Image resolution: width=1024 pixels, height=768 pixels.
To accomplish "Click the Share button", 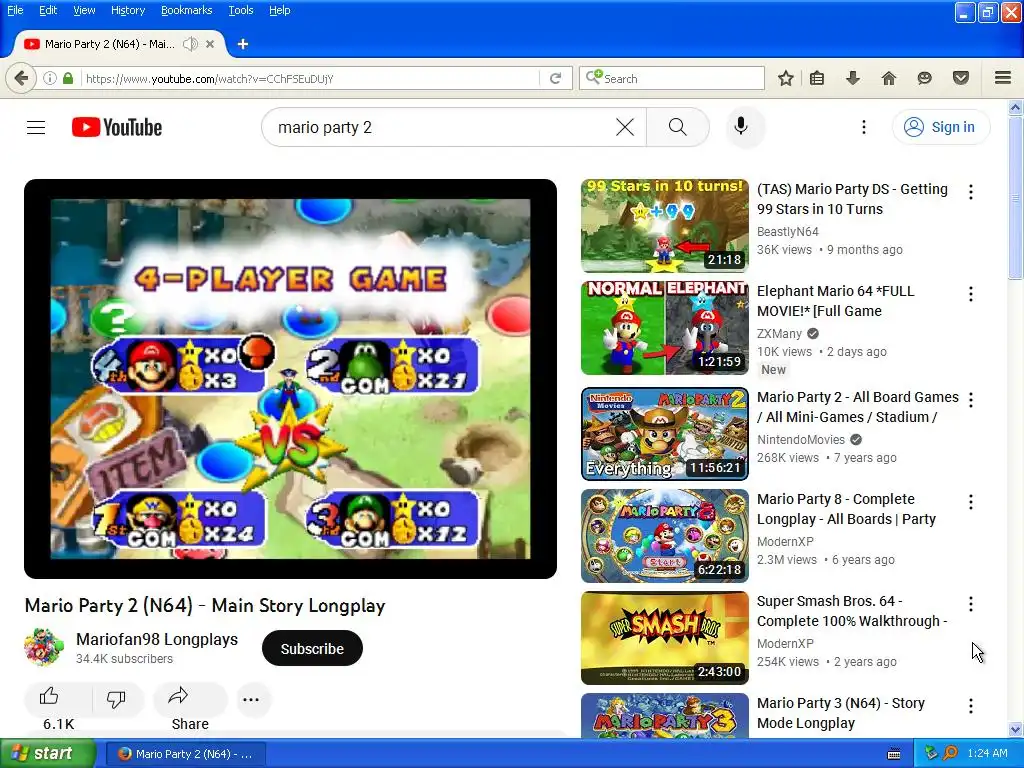I will click(x=190, y=699).
